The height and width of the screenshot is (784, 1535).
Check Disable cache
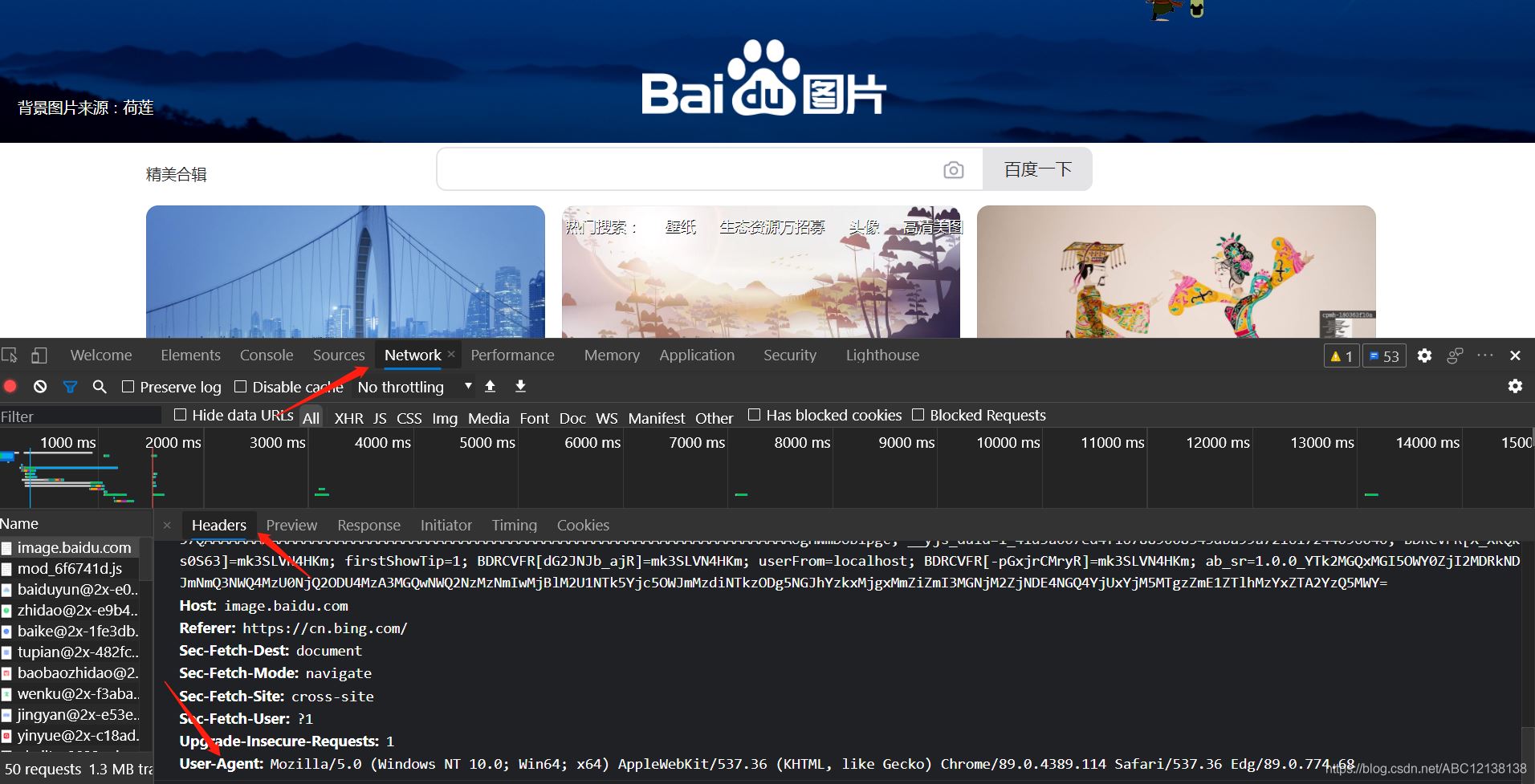pyautogui.click(x=239, y=386)
